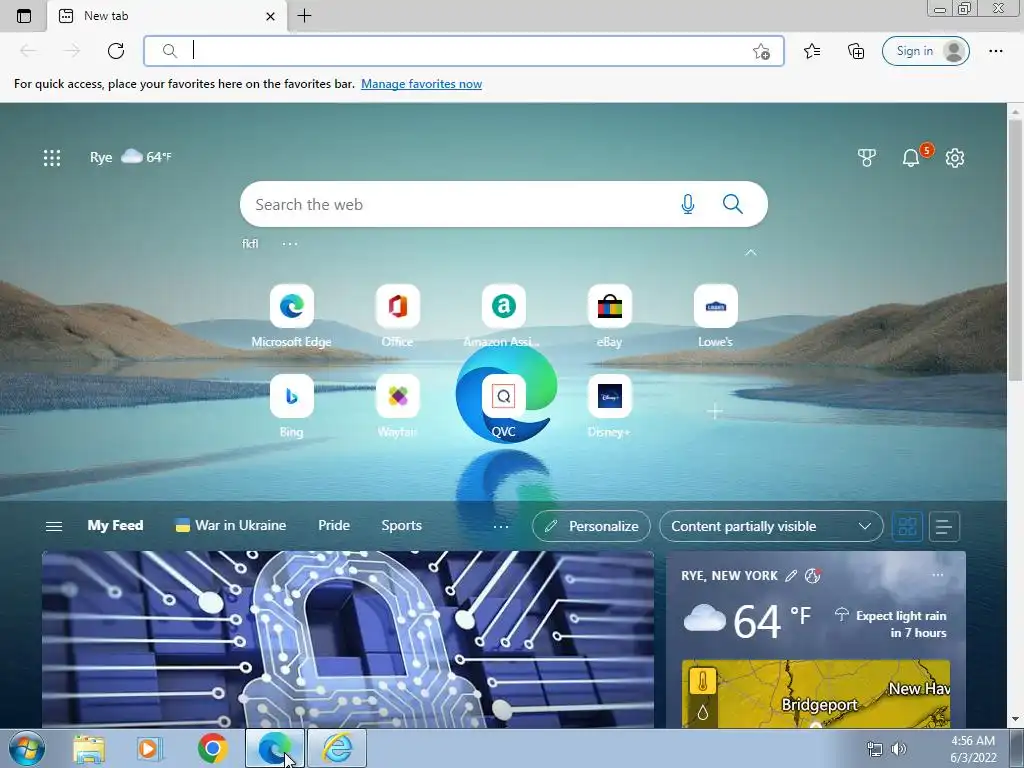Open the Bing quick link
This screenshot has width=1024, height=768.
(291, 406)
